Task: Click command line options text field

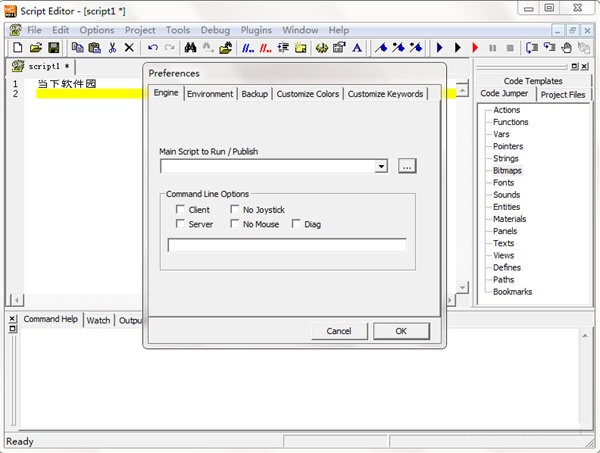Action: pos(287,245)
